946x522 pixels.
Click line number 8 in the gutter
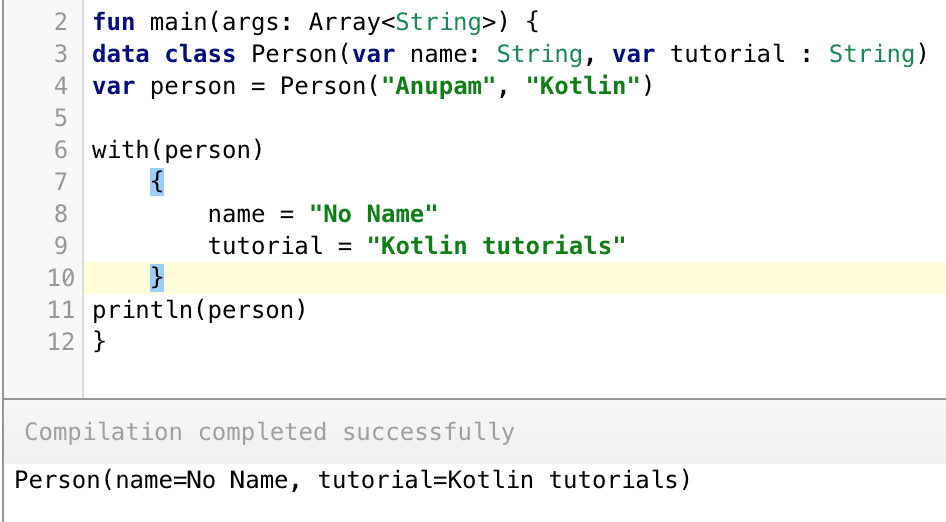tap(61, 214)
